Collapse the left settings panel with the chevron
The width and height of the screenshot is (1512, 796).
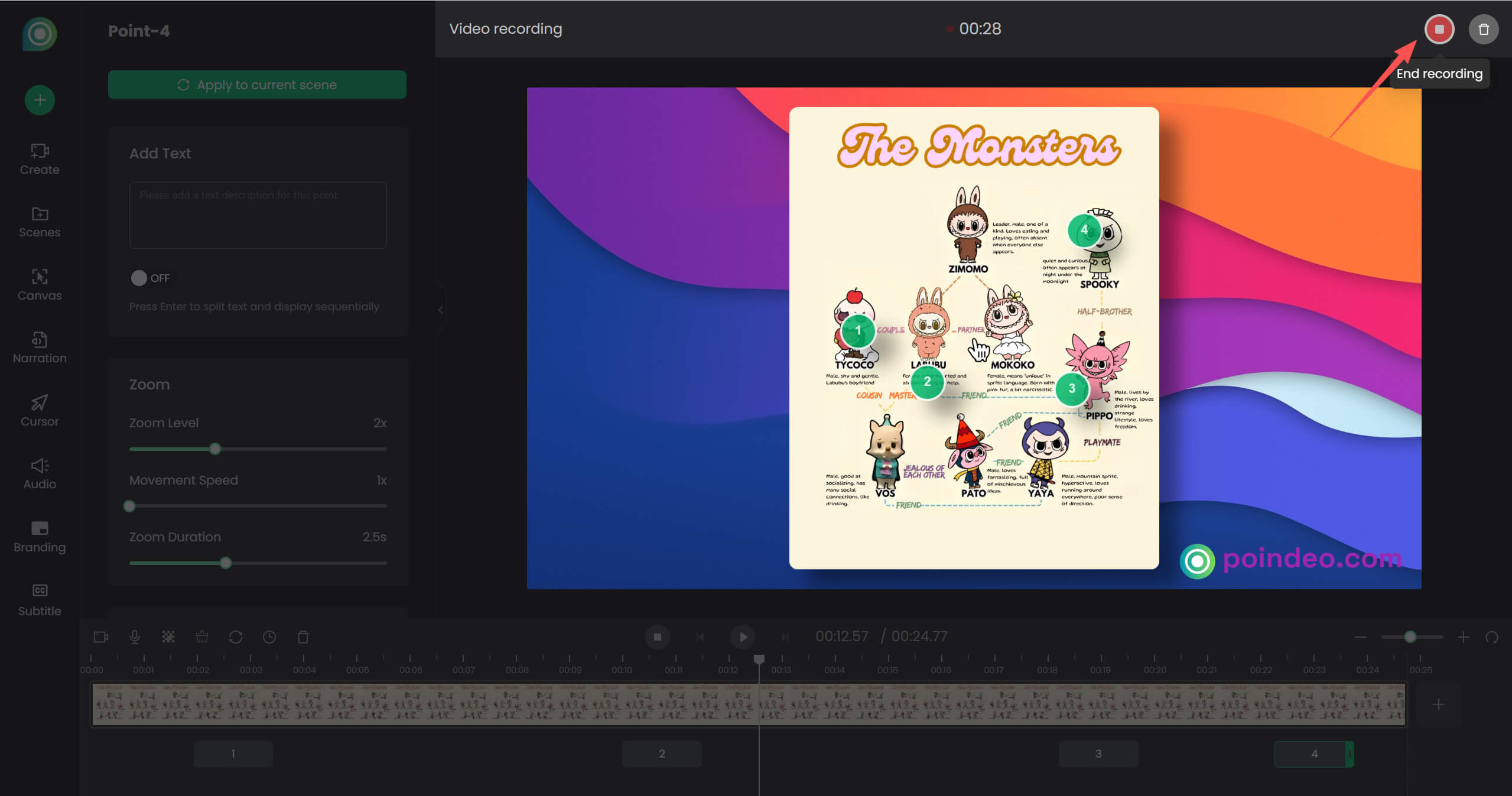click(440, 310)
